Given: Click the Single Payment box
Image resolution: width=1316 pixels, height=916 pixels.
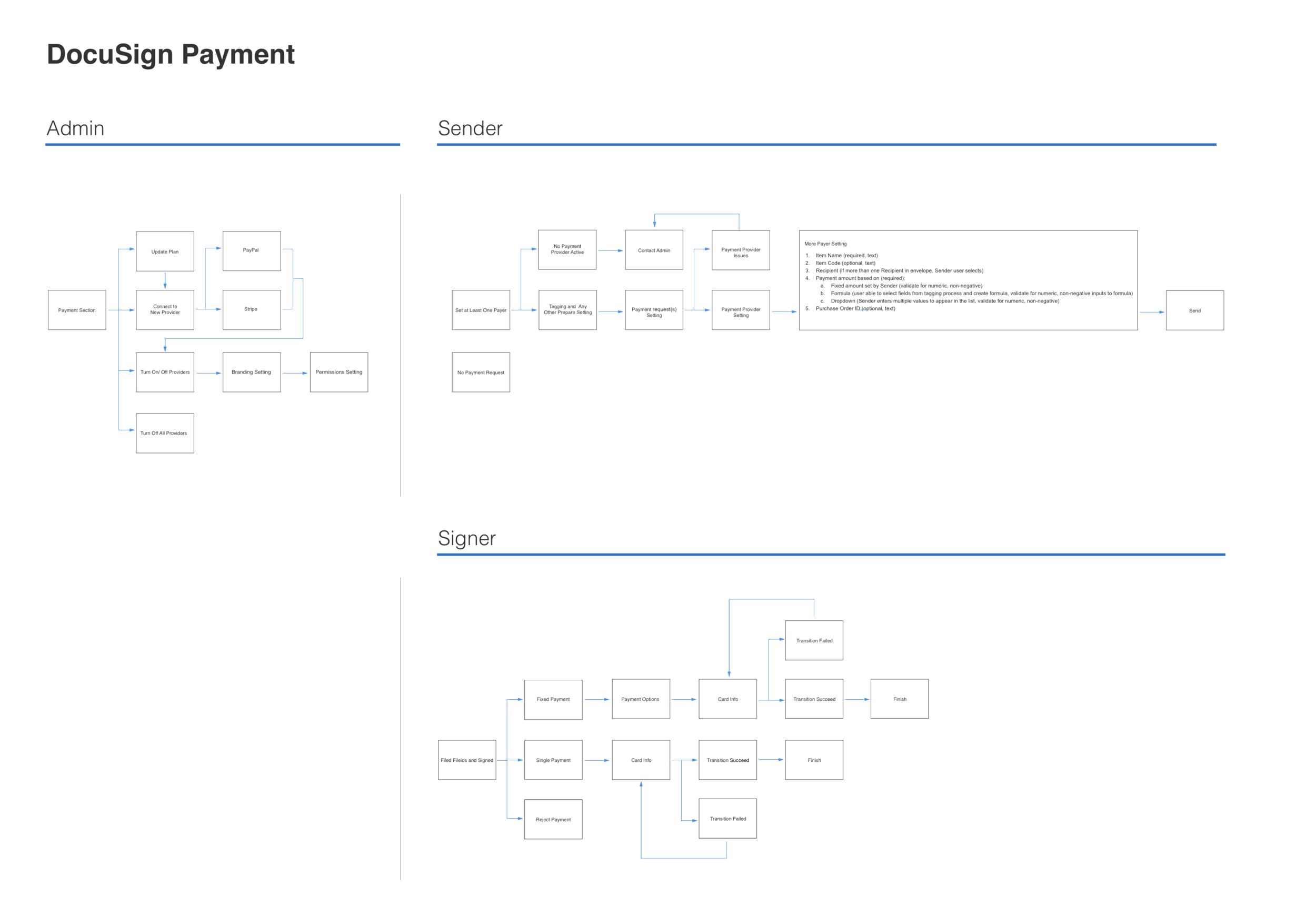Looking at the screenshot, I should click(554, 760).
